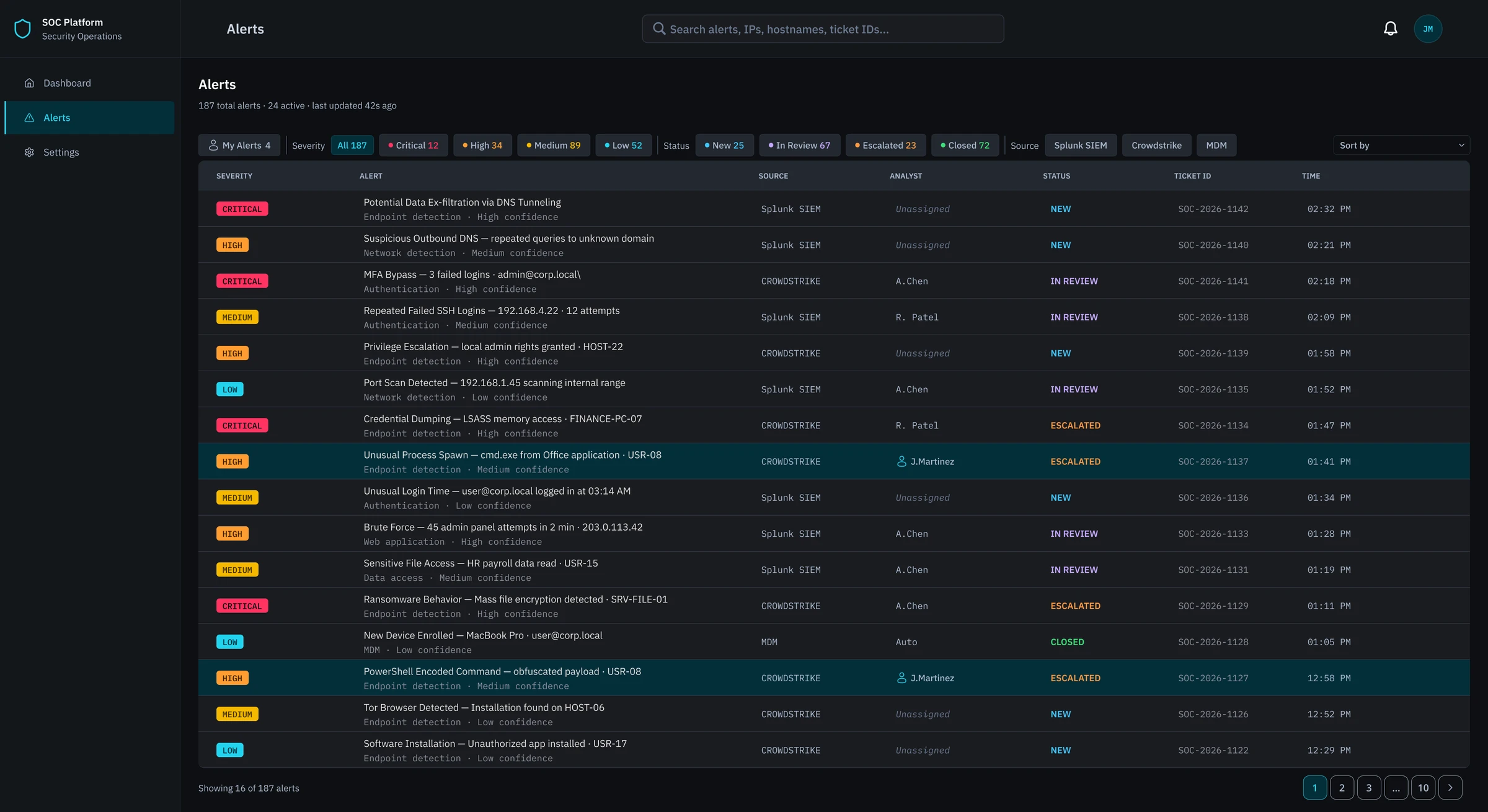Filter status by New 25
The height and width of the screenshot is (812, 1488).
[x=724, y=145]
